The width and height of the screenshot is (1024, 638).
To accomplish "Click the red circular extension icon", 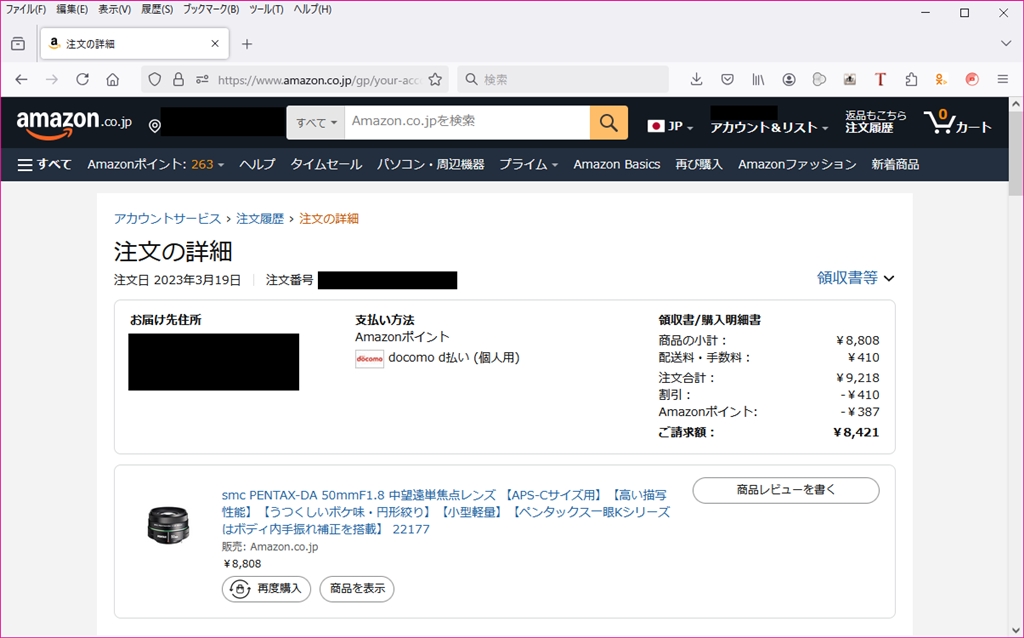I will tap(972, 80).
